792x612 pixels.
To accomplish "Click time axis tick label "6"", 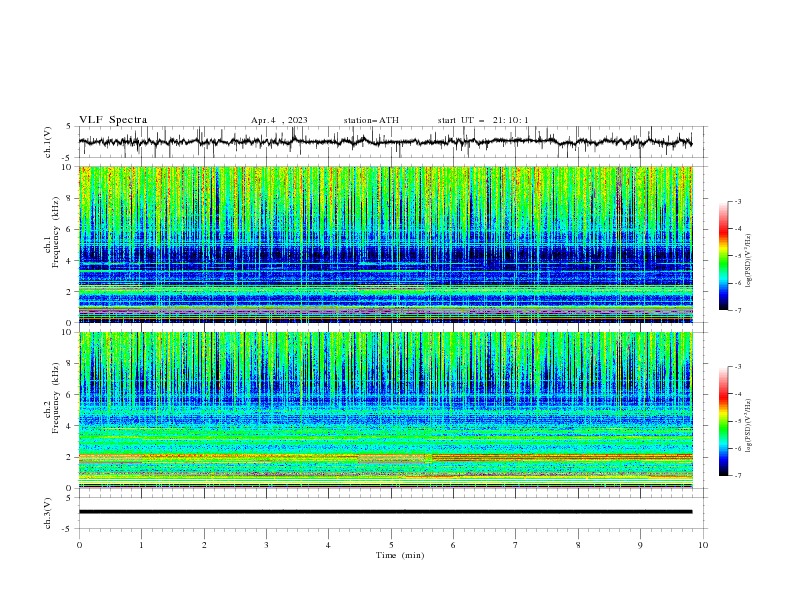I will coord(453,545).
